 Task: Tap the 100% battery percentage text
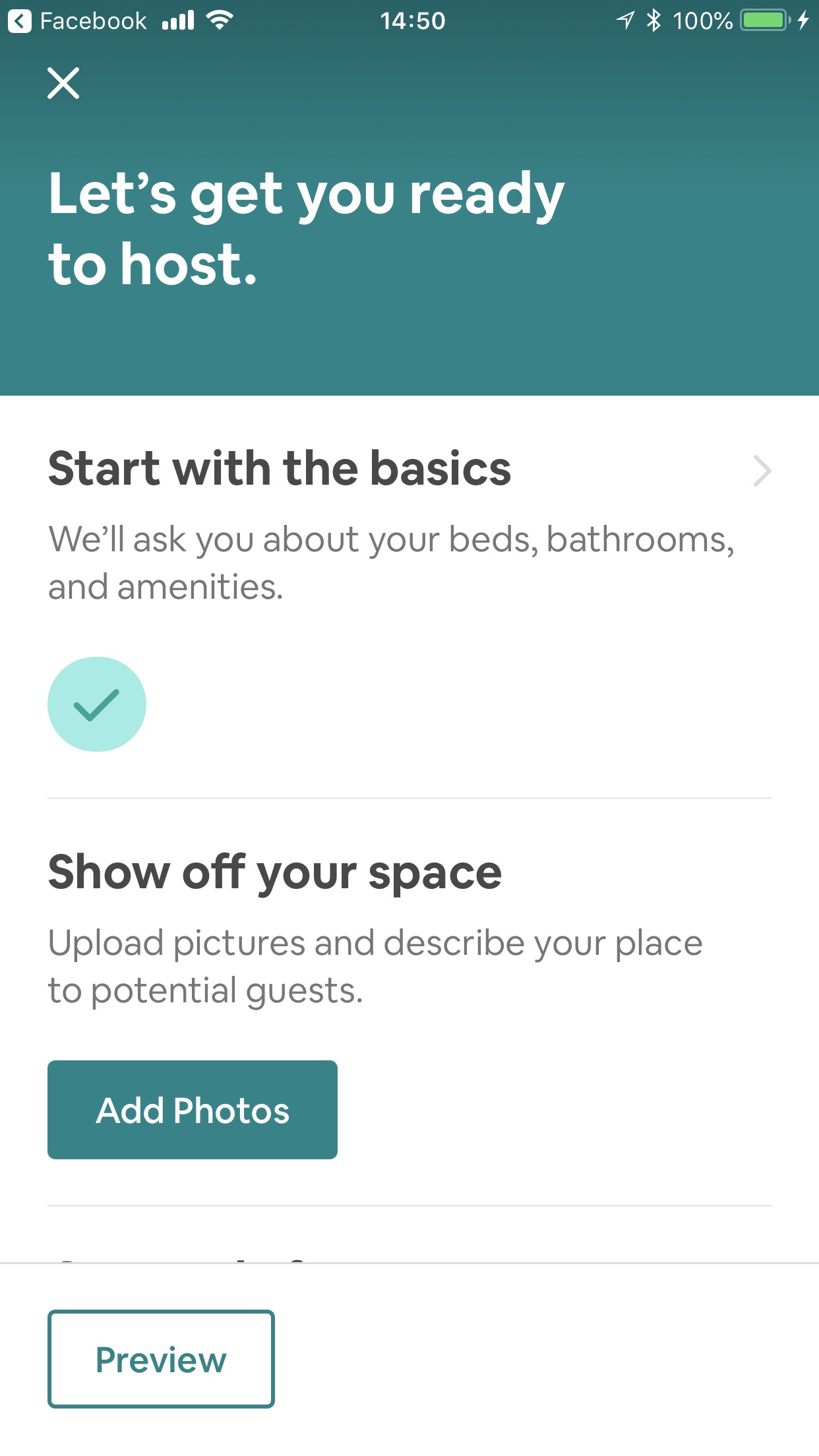(702, 21)
